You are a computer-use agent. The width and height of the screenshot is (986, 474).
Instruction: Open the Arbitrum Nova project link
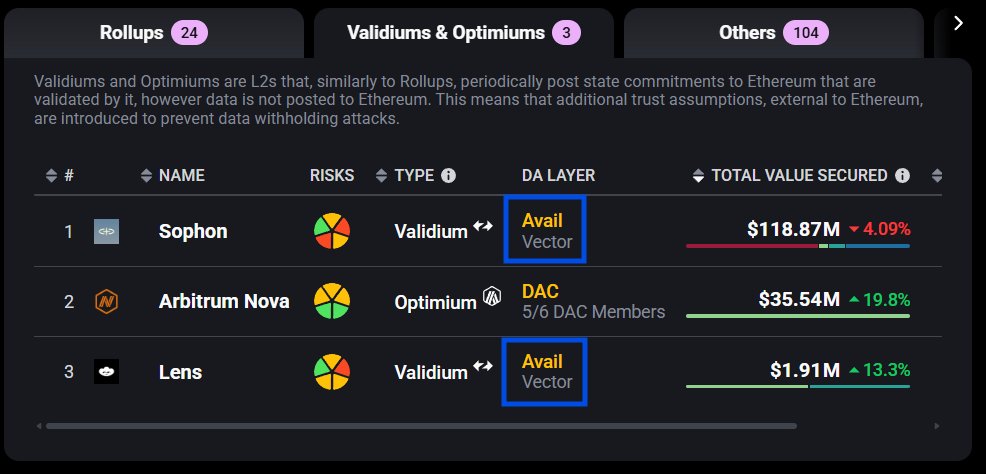pos(224,301)
